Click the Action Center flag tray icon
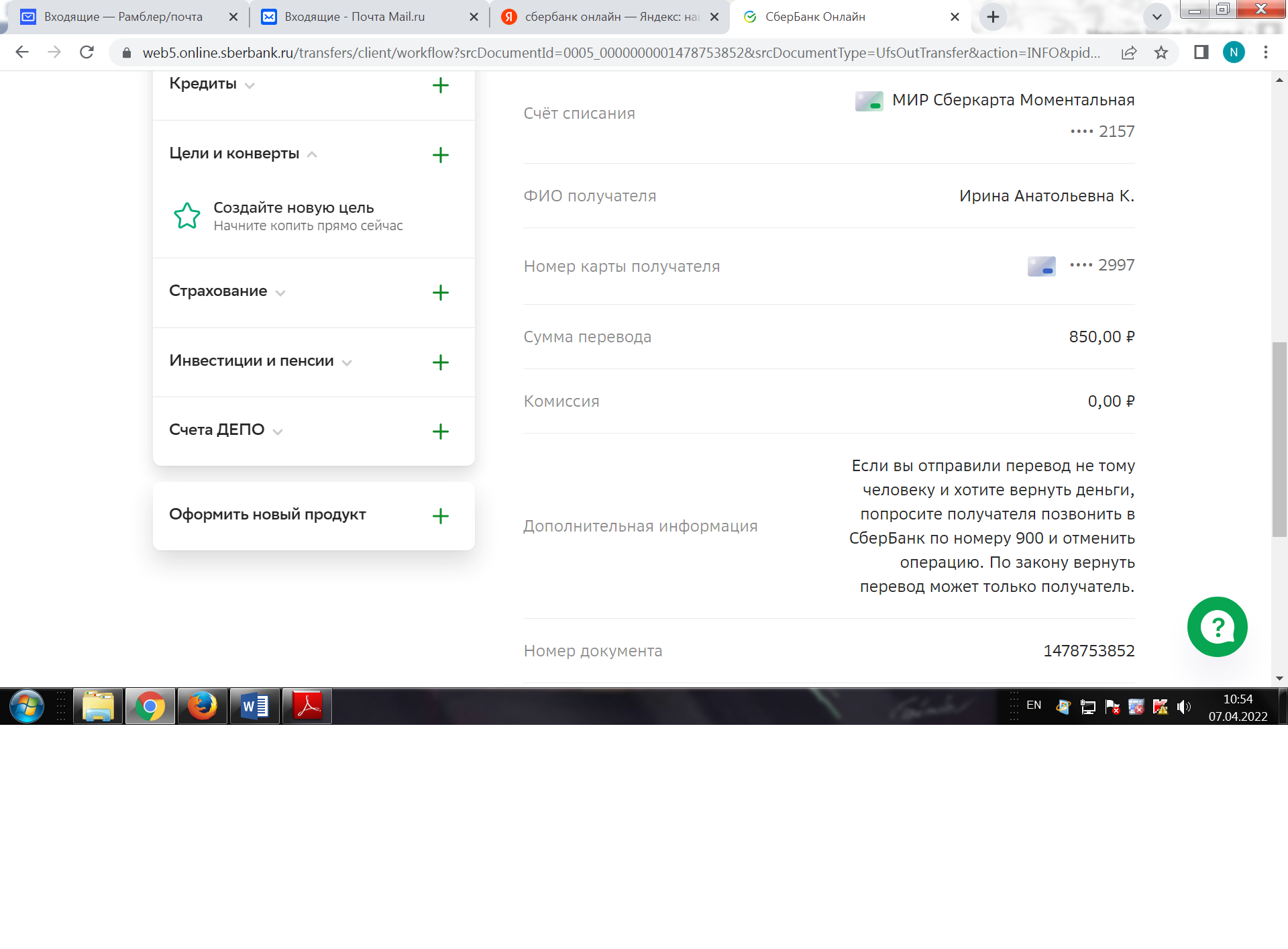 coord(1112,707)
